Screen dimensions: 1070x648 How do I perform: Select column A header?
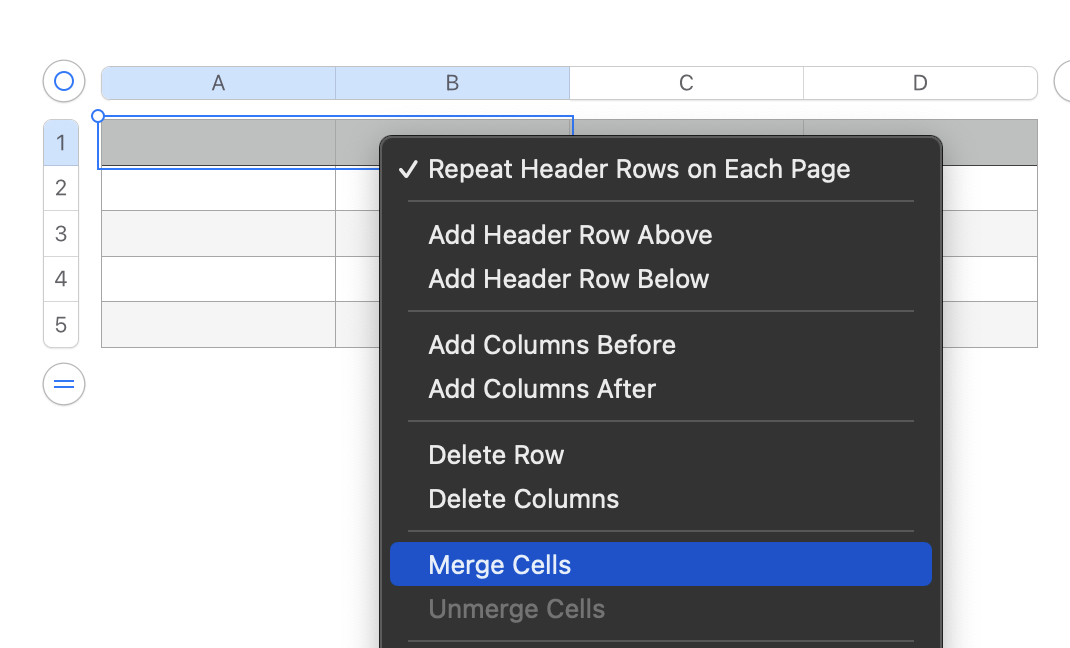(x=218, y=83)
